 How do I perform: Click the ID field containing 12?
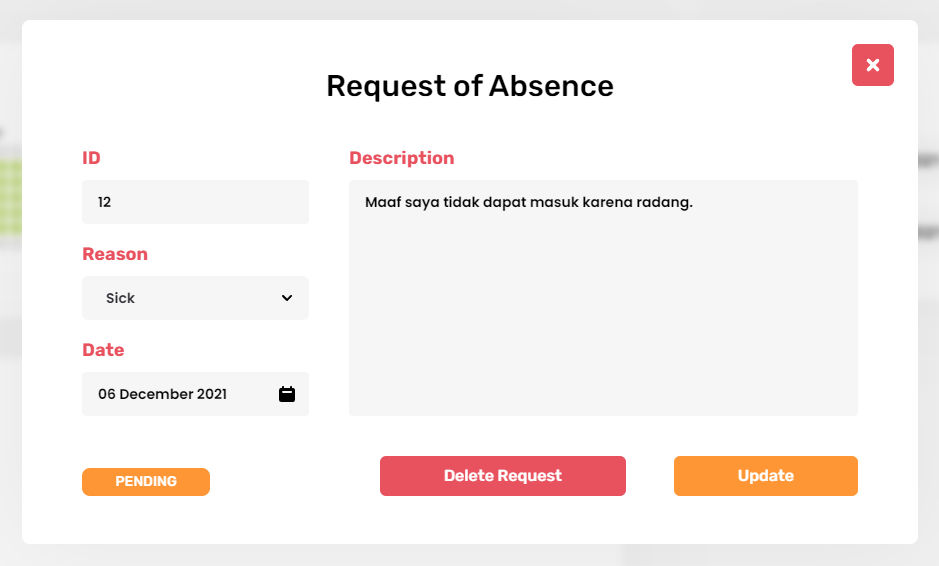[x=195, y=202]
